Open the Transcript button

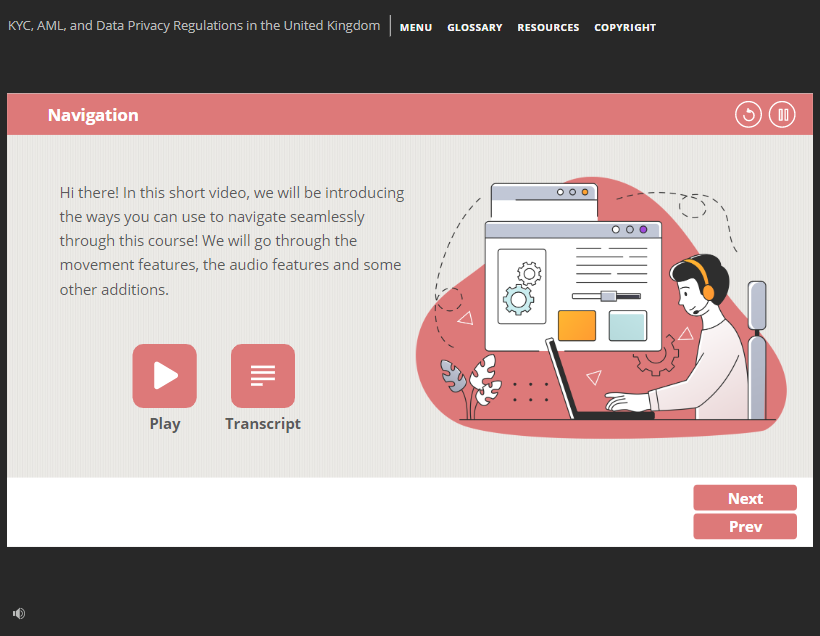263,376
